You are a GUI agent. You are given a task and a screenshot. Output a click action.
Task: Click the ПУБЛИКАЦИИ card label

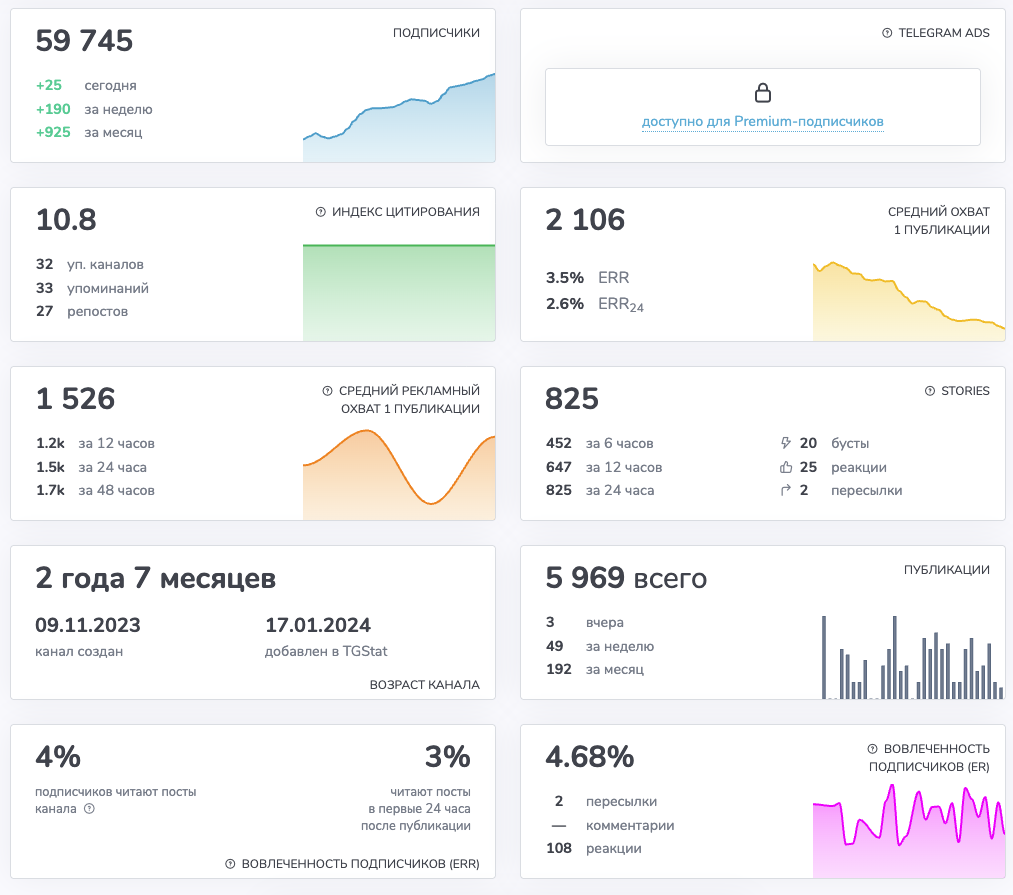coord(946,570)
